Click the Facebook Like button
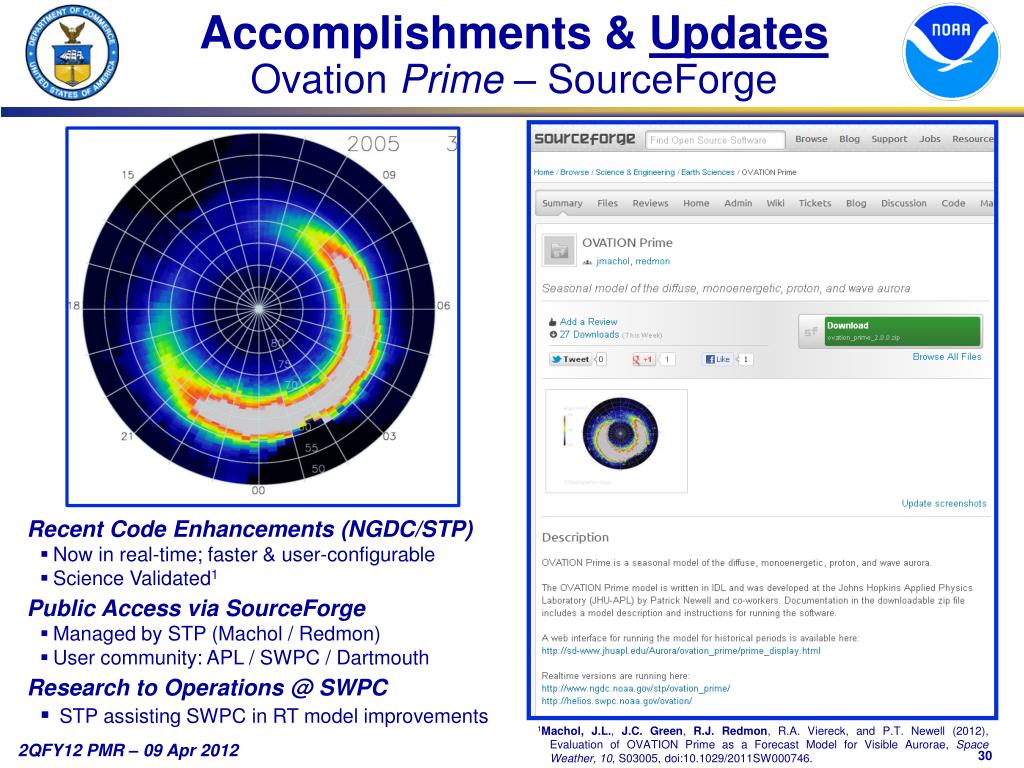The image size is (1024, 768). click(x=718, y=359)
